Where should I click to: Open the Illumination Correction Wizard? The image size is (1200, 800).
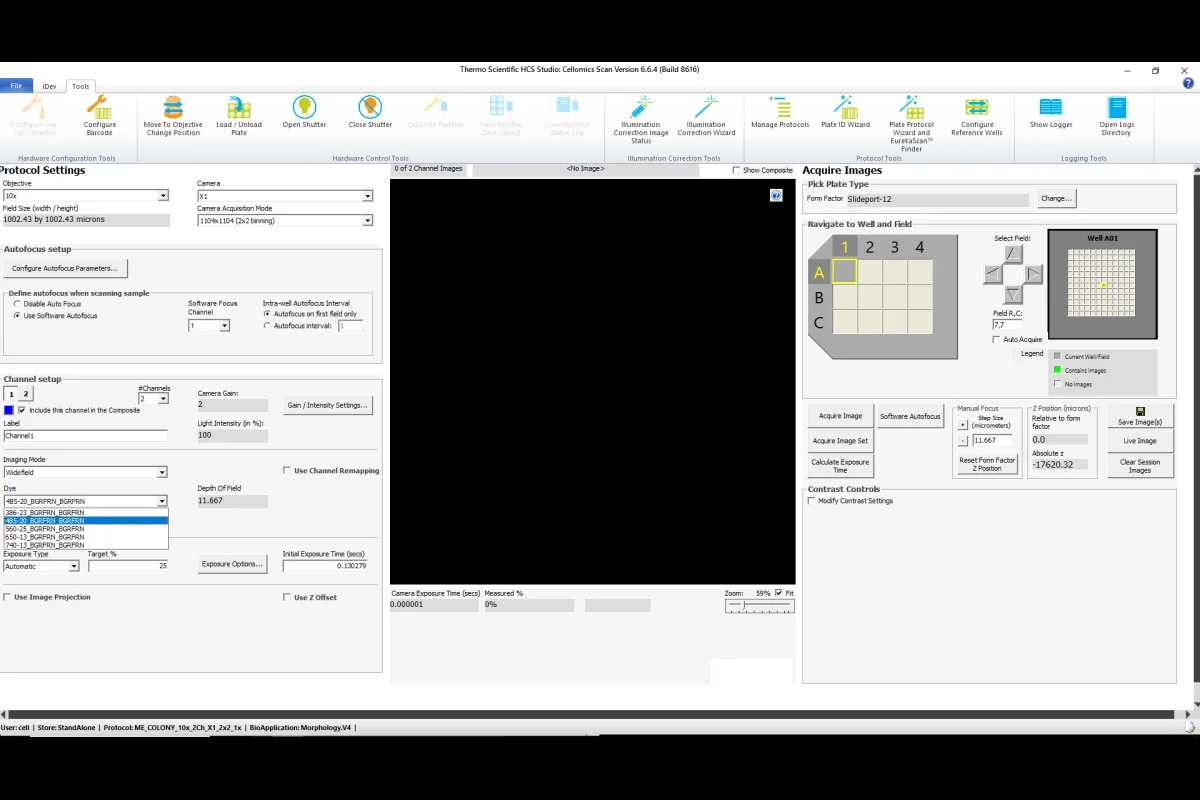[x=706, y=108]
